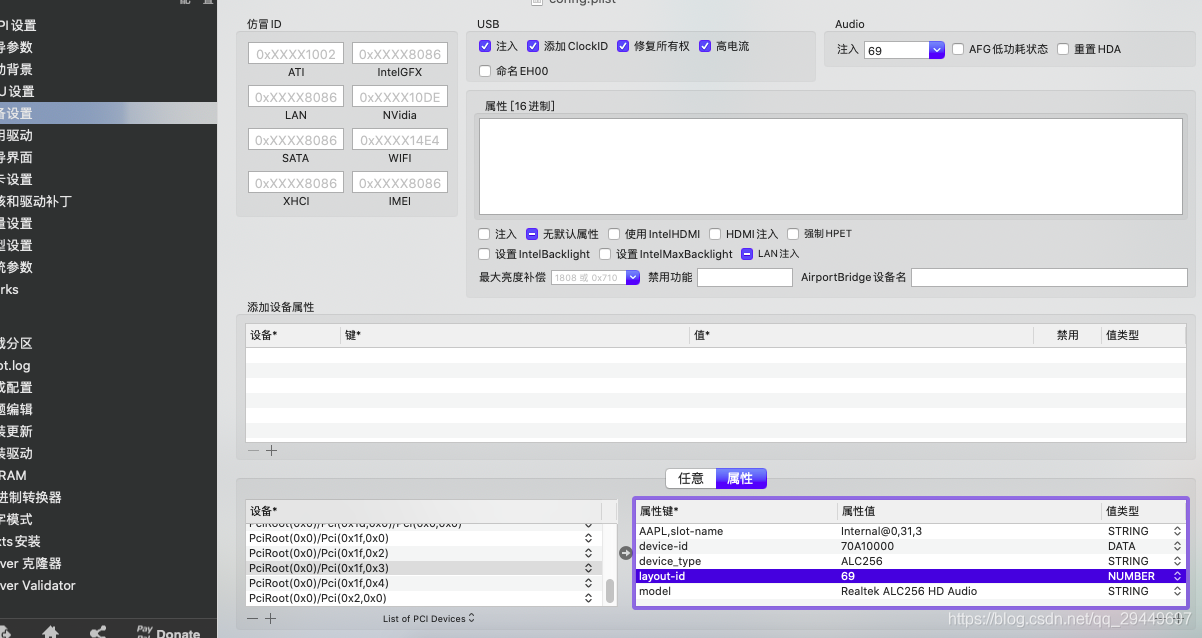Screen dimensions: 1202x638
Task: Open the Boot.log sidebar entry
Action: pos(15,365)
